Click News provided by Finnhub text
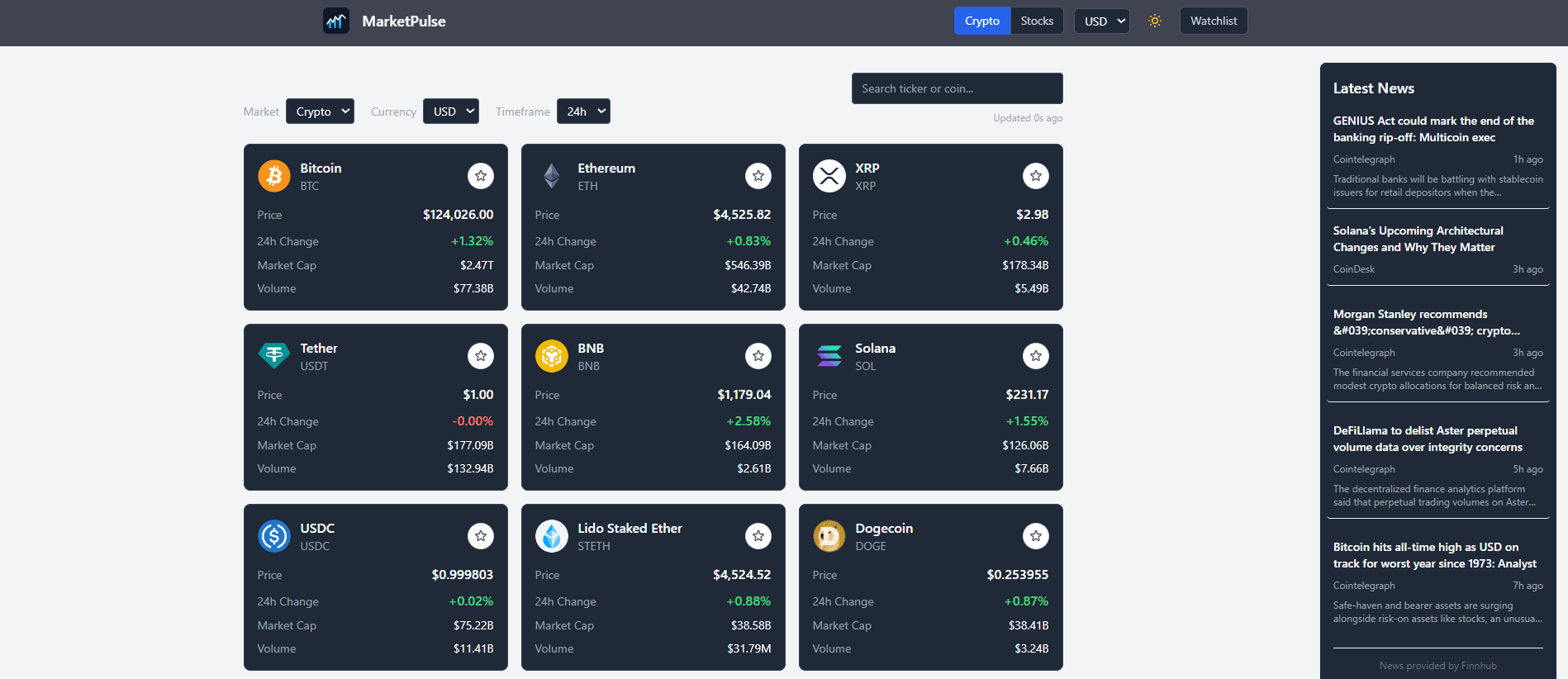This screenshot has width=1568, height=679. coord(1437,666)
